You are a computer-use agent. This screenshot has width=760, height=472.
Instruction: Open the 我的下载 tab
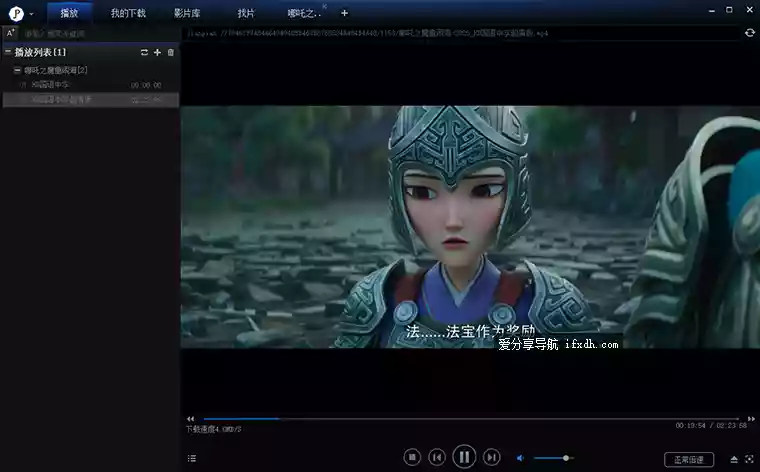coord(128,13)
